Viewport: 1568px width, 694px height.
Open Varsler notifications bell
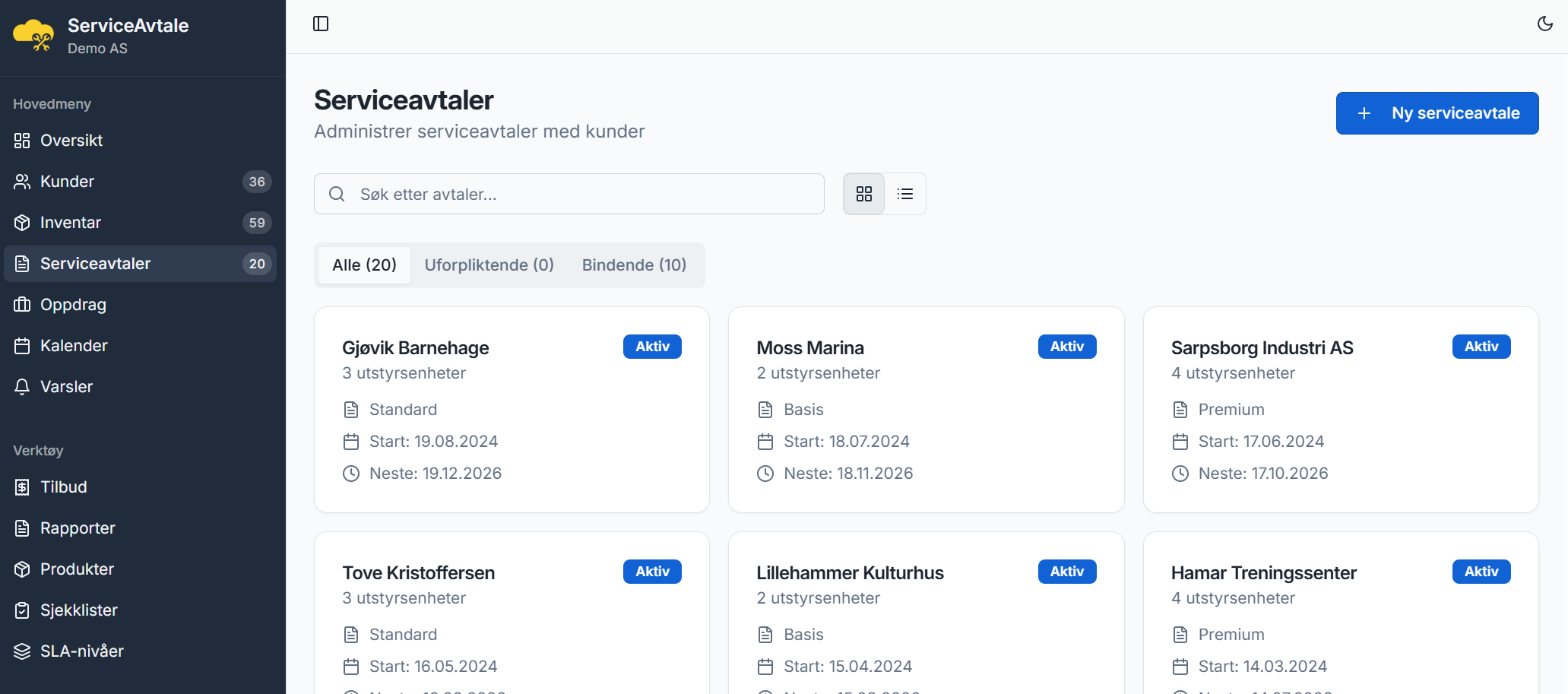22,387
